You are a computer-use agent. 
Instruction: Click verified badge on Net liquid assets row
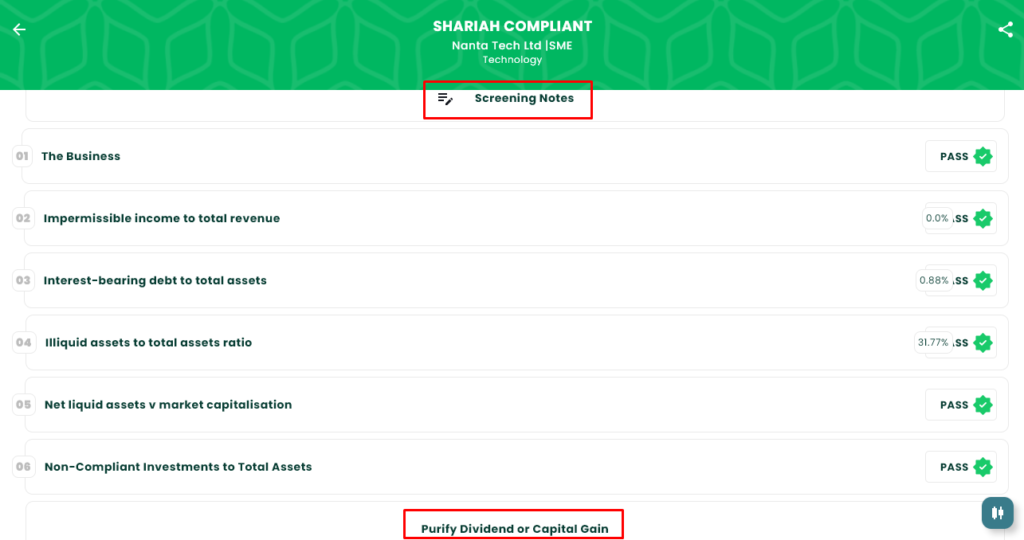[983, 405]
